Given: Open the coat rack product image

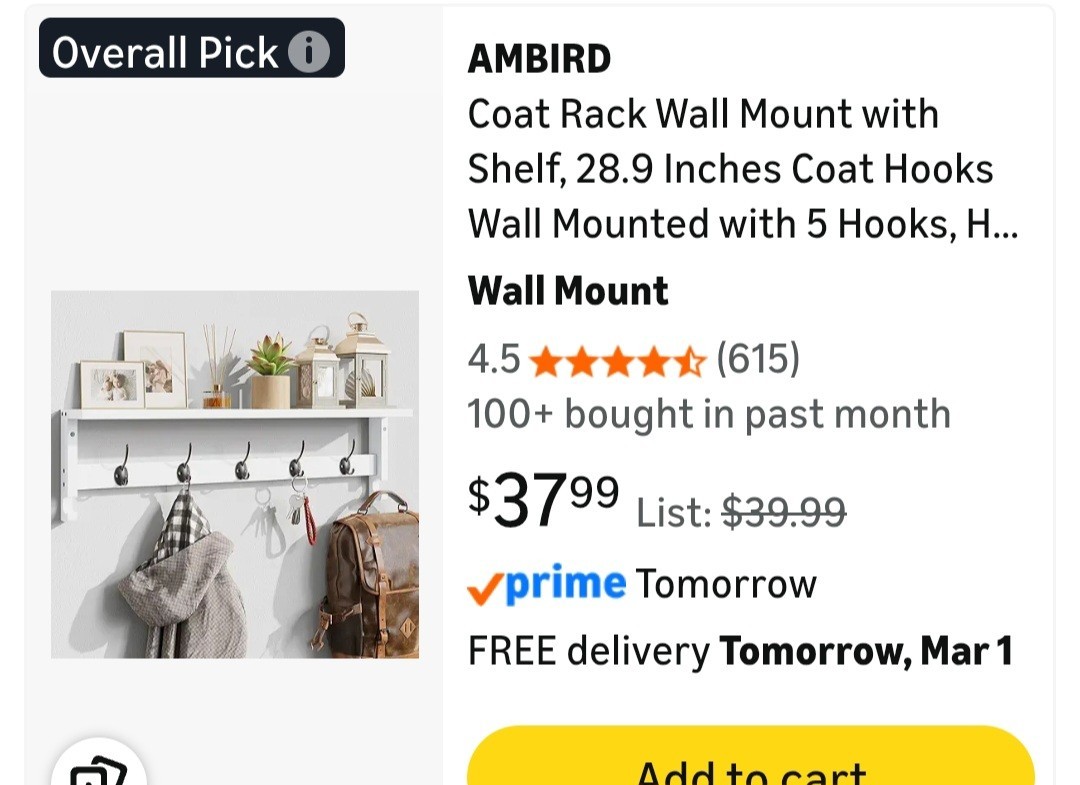Looking at the screenshot, I should pos(235,474).
